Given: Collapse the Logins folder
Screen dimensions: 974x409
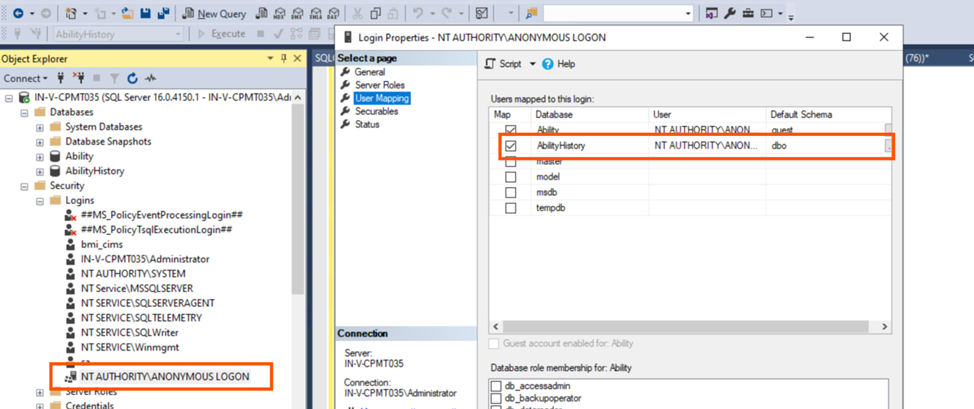Looking at the screenshot, I should point(40,200).
